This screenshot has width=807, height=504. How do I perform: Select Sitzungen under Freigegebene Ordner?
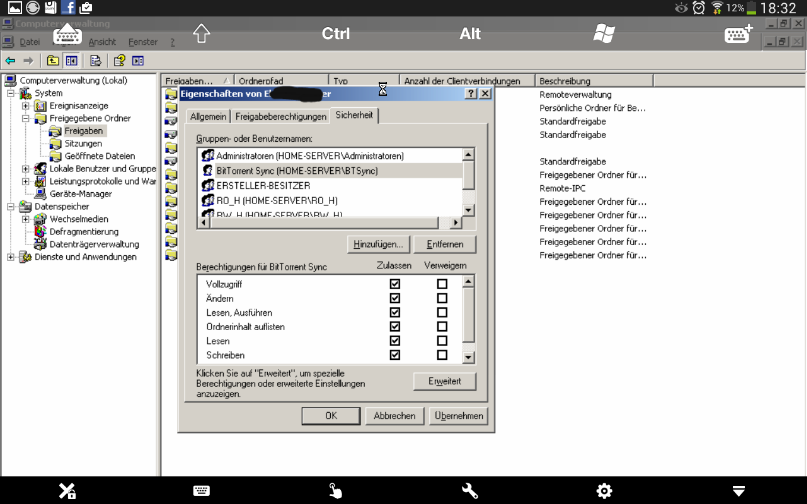(83, 144)
